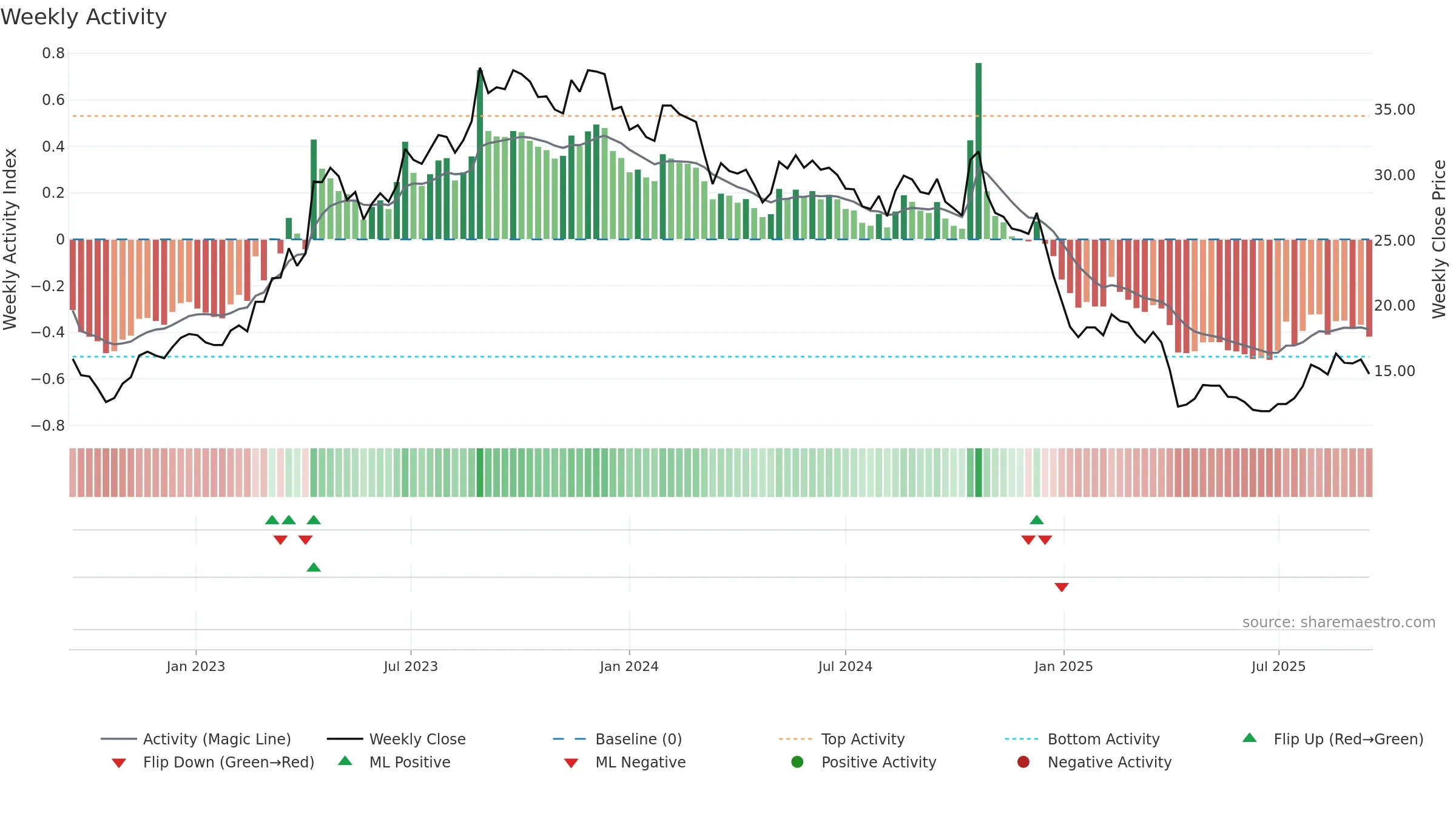Click the 'Weekly Activity Index' axis title
This screenshot has width=1456, height=819.
pyautogui.click(x=10, y=239)
